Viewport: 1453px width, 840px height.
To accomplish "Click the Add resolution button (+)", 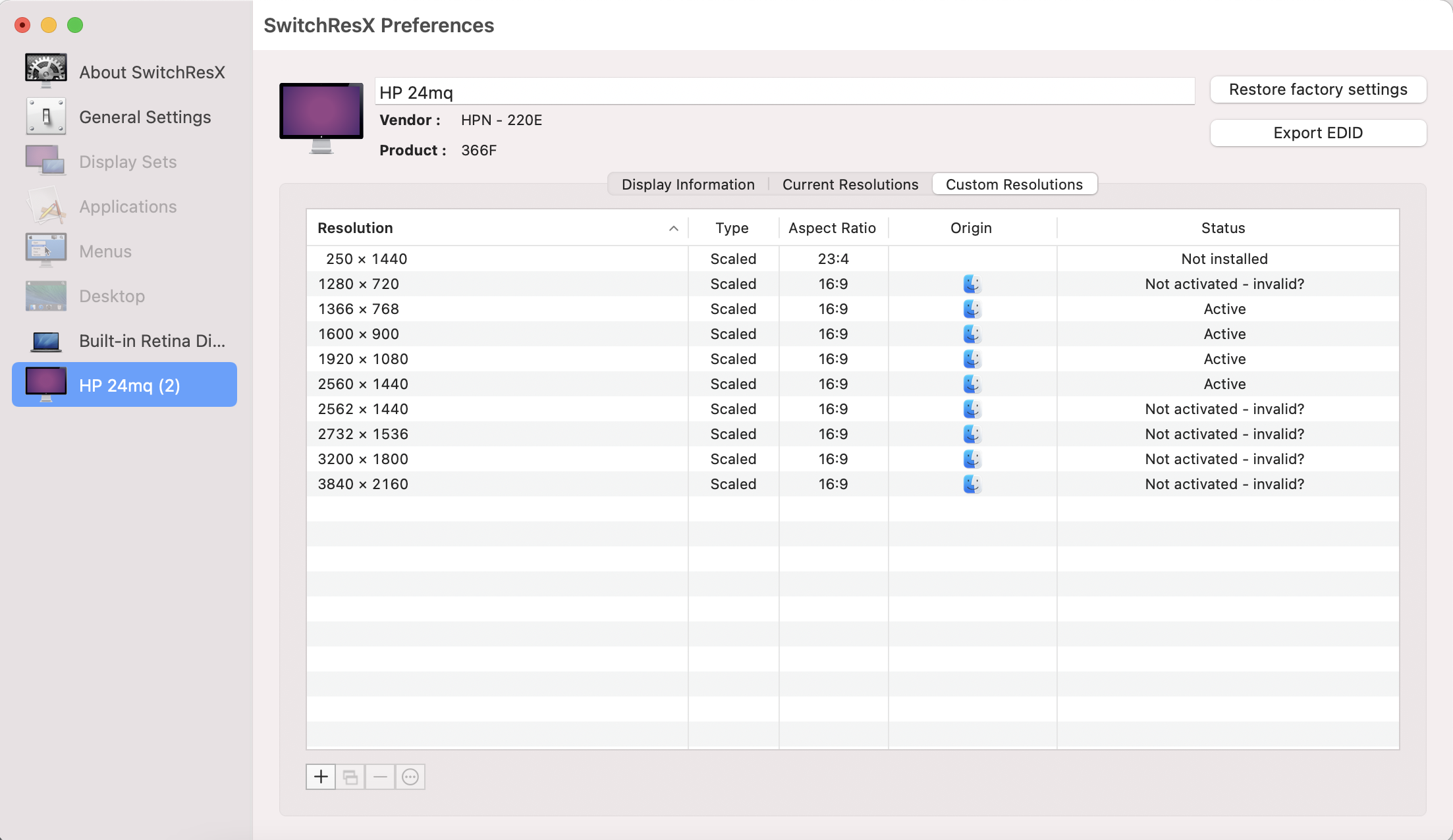I will [x=321, y=777].
